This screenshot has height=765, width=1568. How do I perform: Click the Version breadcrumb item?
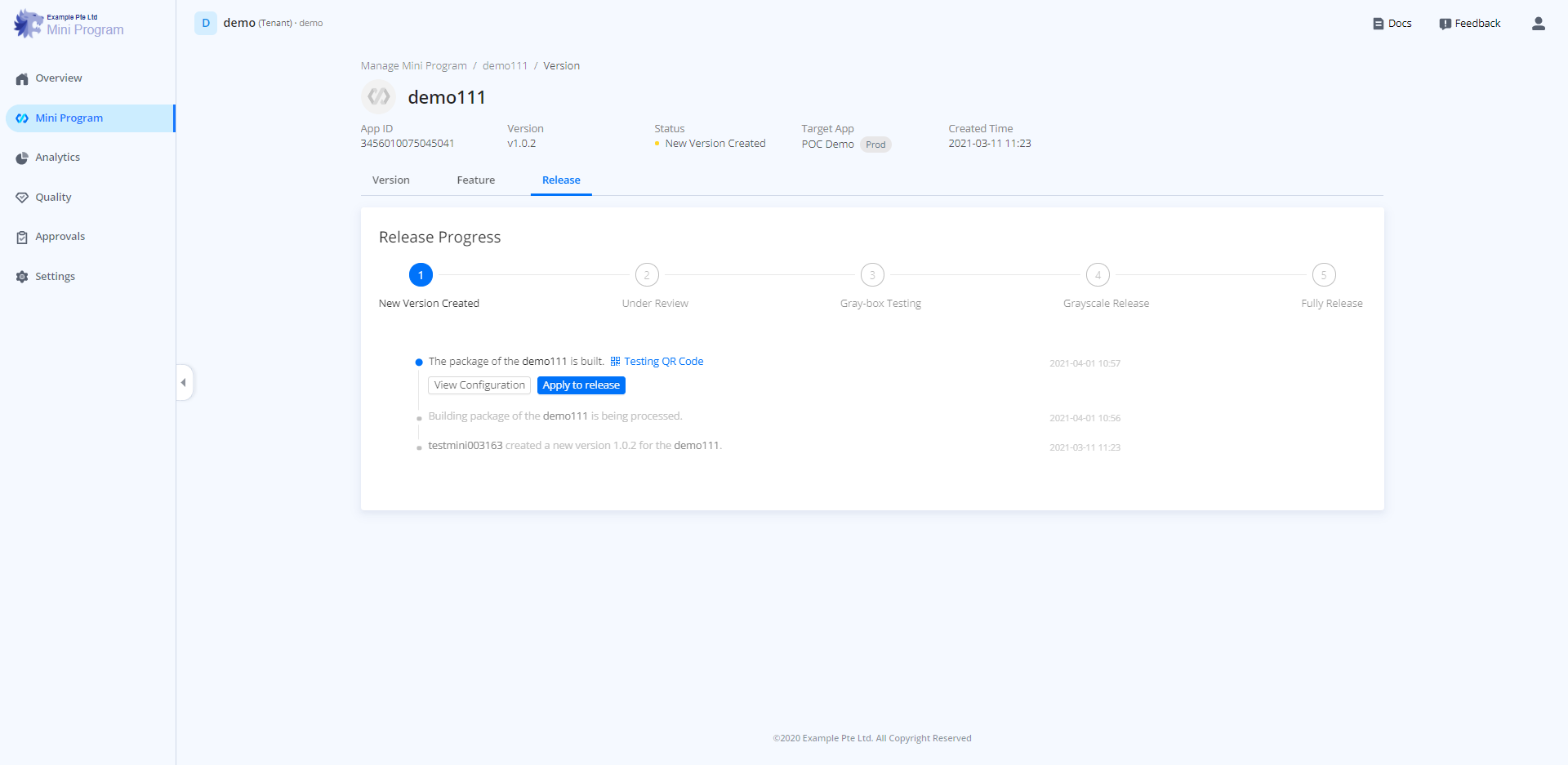click(x=562, y=66)
